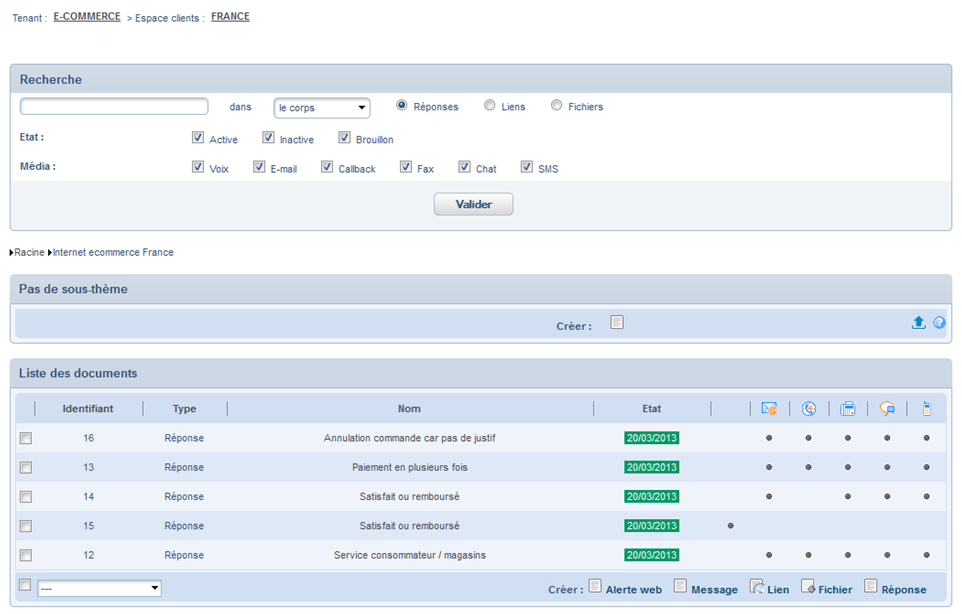Check the row checkbox for document 15
The width and height of the screenshot is (962, 614).
click(x=26, y=526)
